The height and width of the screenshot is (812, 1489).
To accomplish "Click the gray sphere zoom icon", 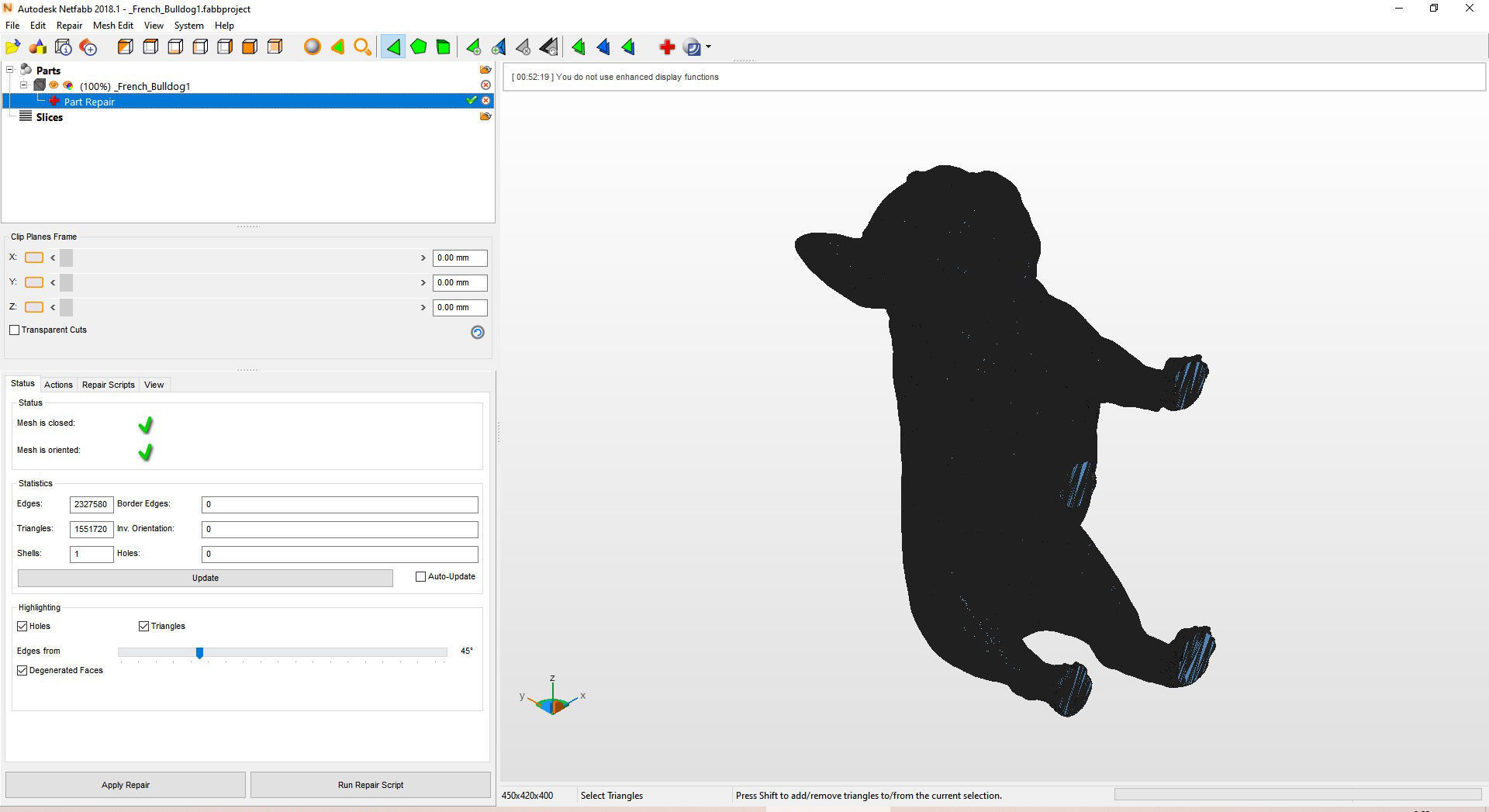I will (x=312, y=47).
